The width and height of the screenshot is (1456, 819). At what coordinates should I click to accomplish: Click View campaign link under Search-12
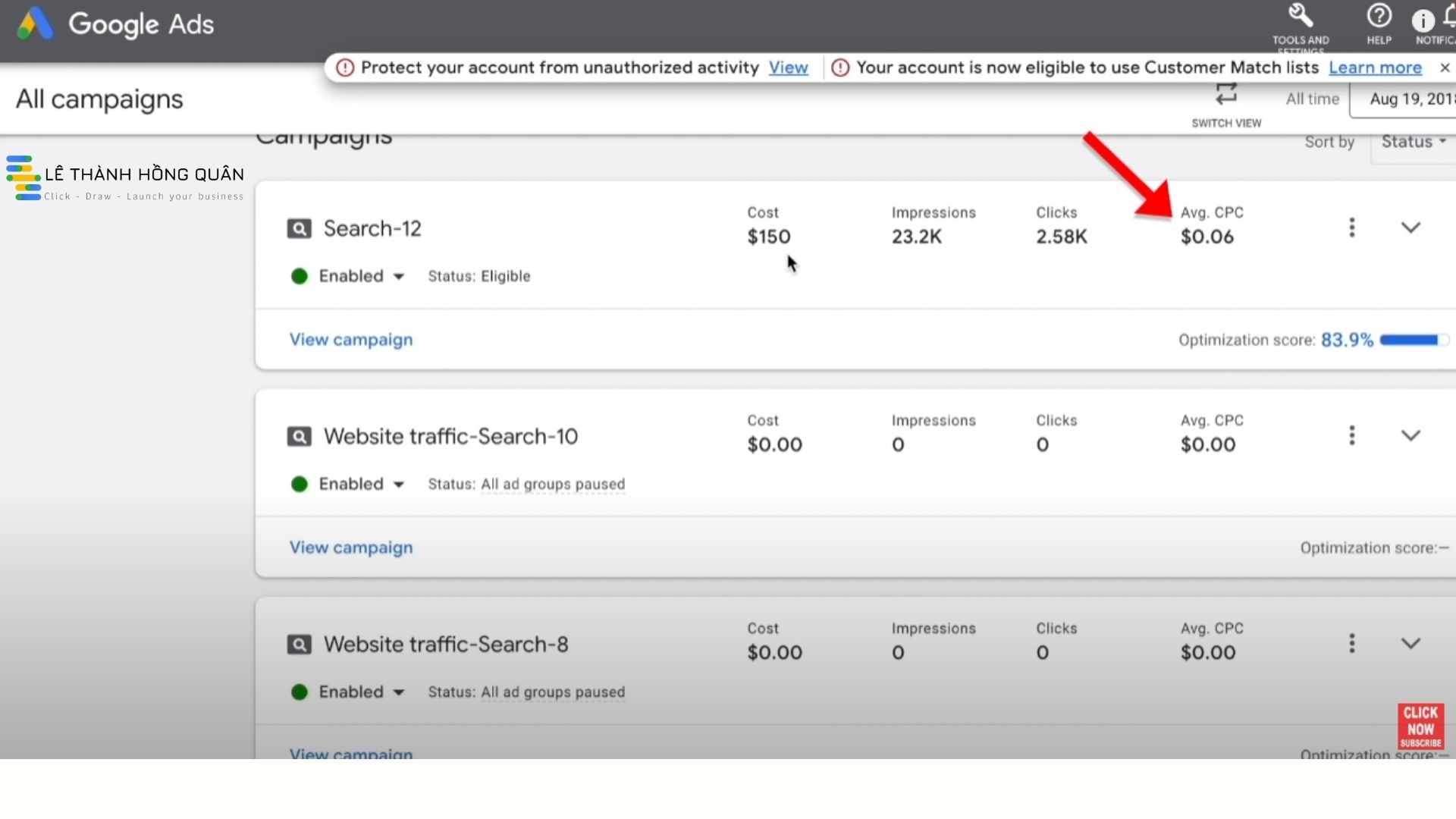pos(351,340)
